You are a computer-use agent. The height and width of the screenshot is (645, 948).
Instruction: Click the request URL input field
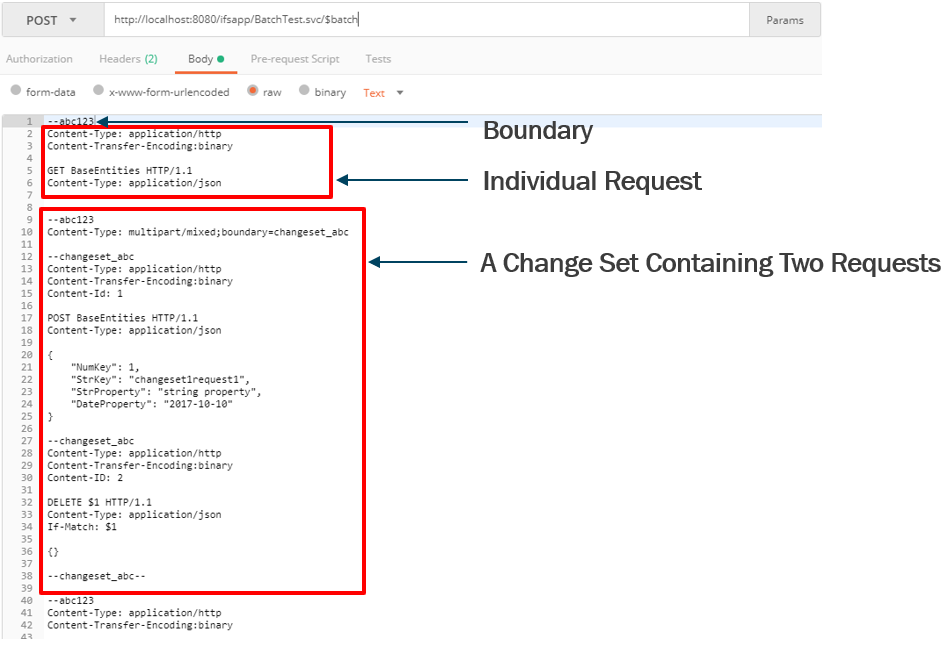coord(425,20)
